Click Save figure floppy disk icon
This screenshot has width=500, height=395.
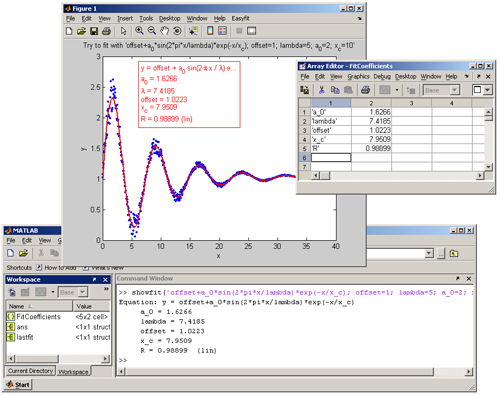(94, 31)
